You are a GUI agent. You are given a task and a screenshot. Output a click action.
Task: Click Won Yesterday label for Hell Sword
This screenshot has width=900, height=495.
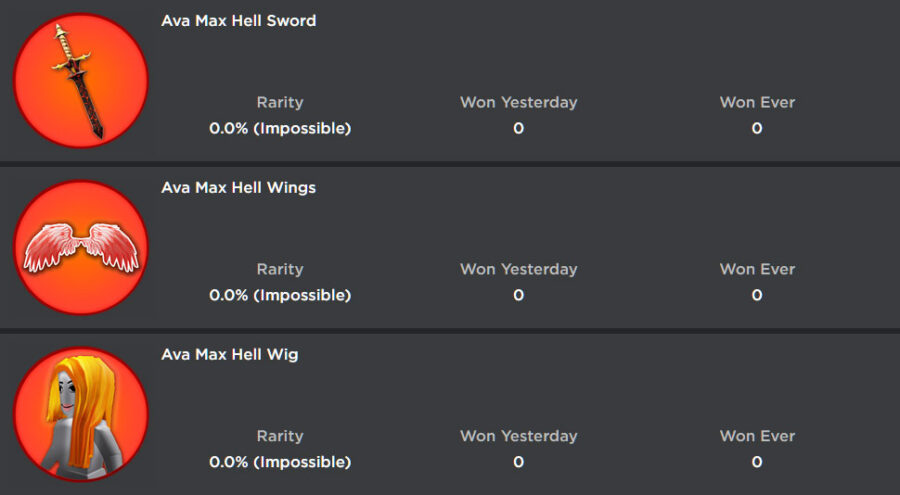[518, 102]
